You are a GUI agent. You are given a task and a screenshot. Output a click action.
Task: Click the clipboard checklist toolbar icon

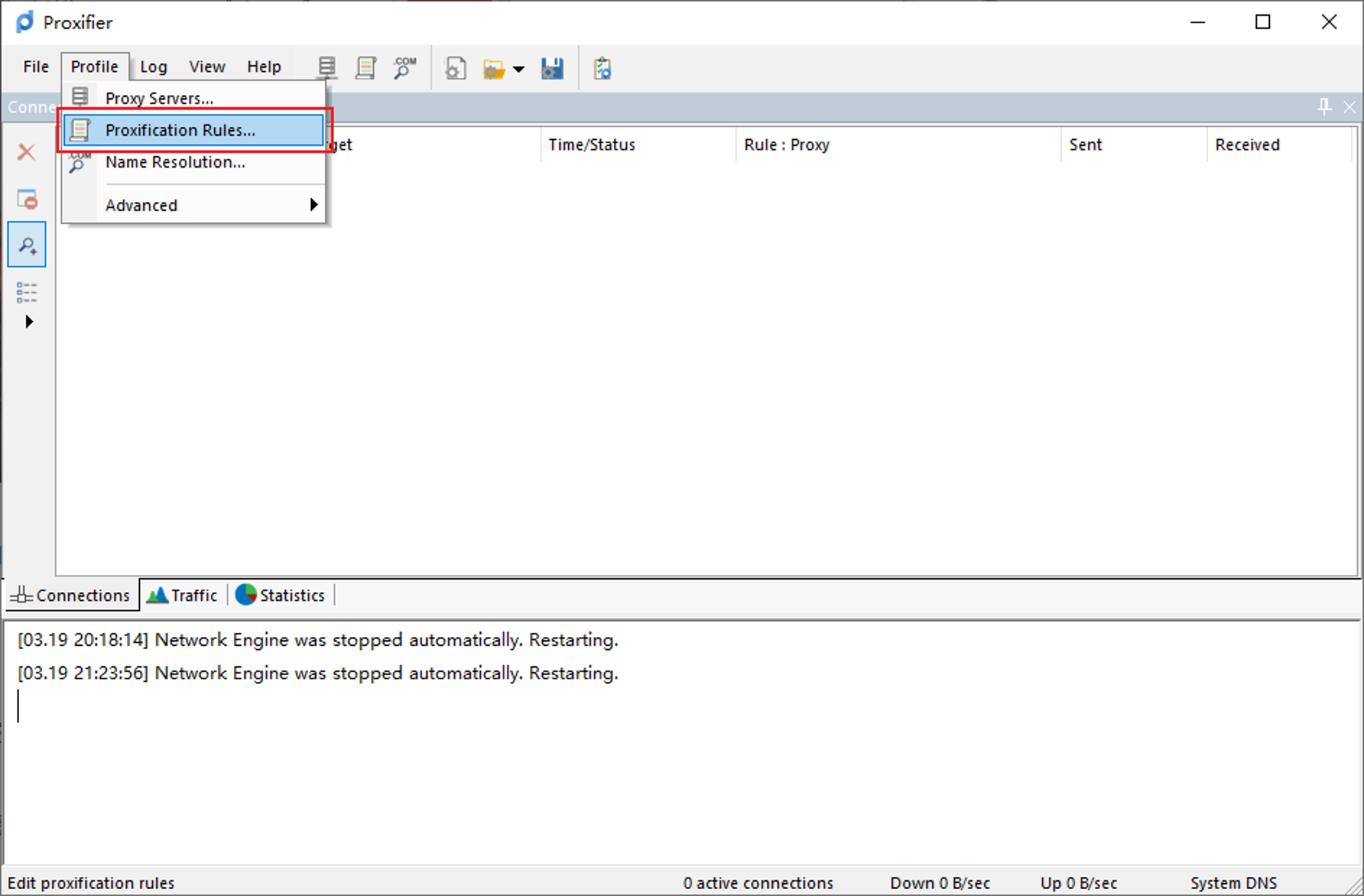pyautogui.click(x=602, y=68)
